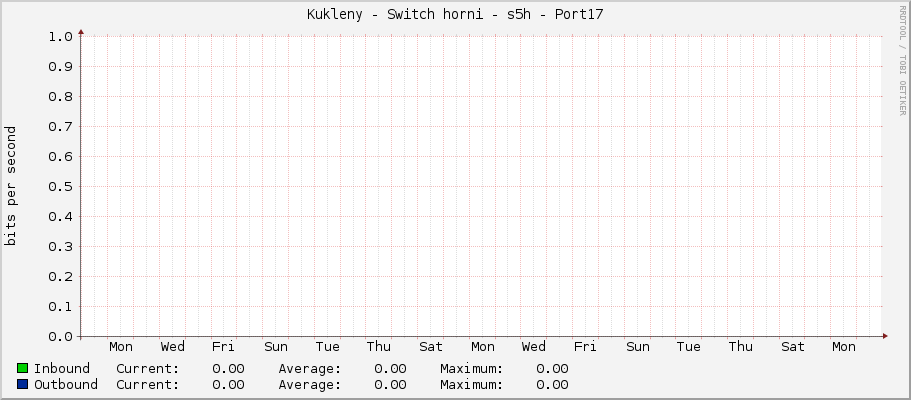Click the 1.0 y-axis value
Viewport: 911px width, 400px height.
58,37
